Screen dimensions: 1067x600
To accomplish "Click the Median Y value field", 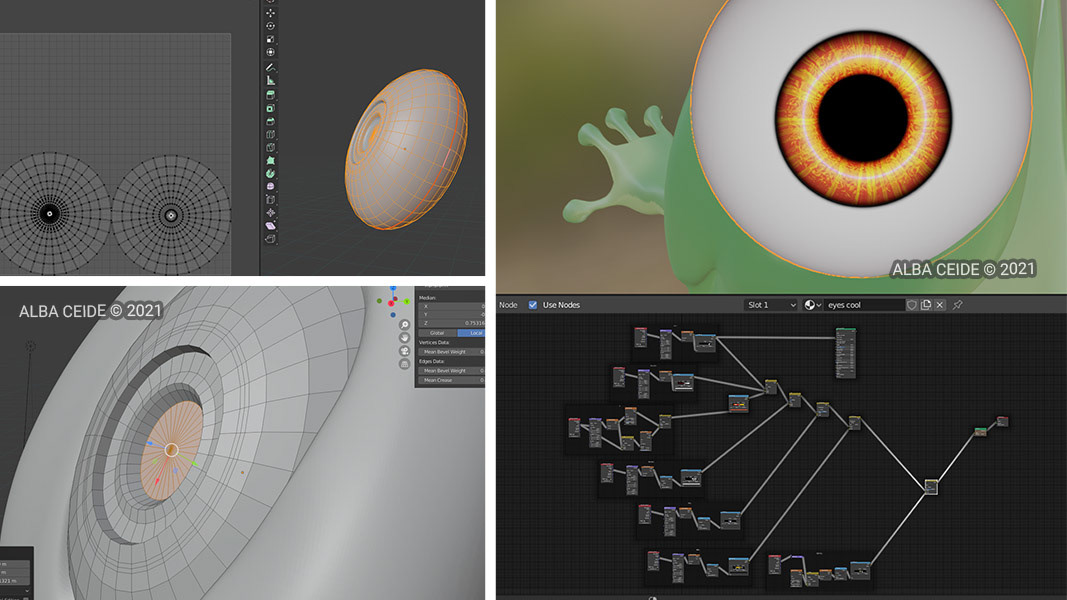I will click(452, 314).
